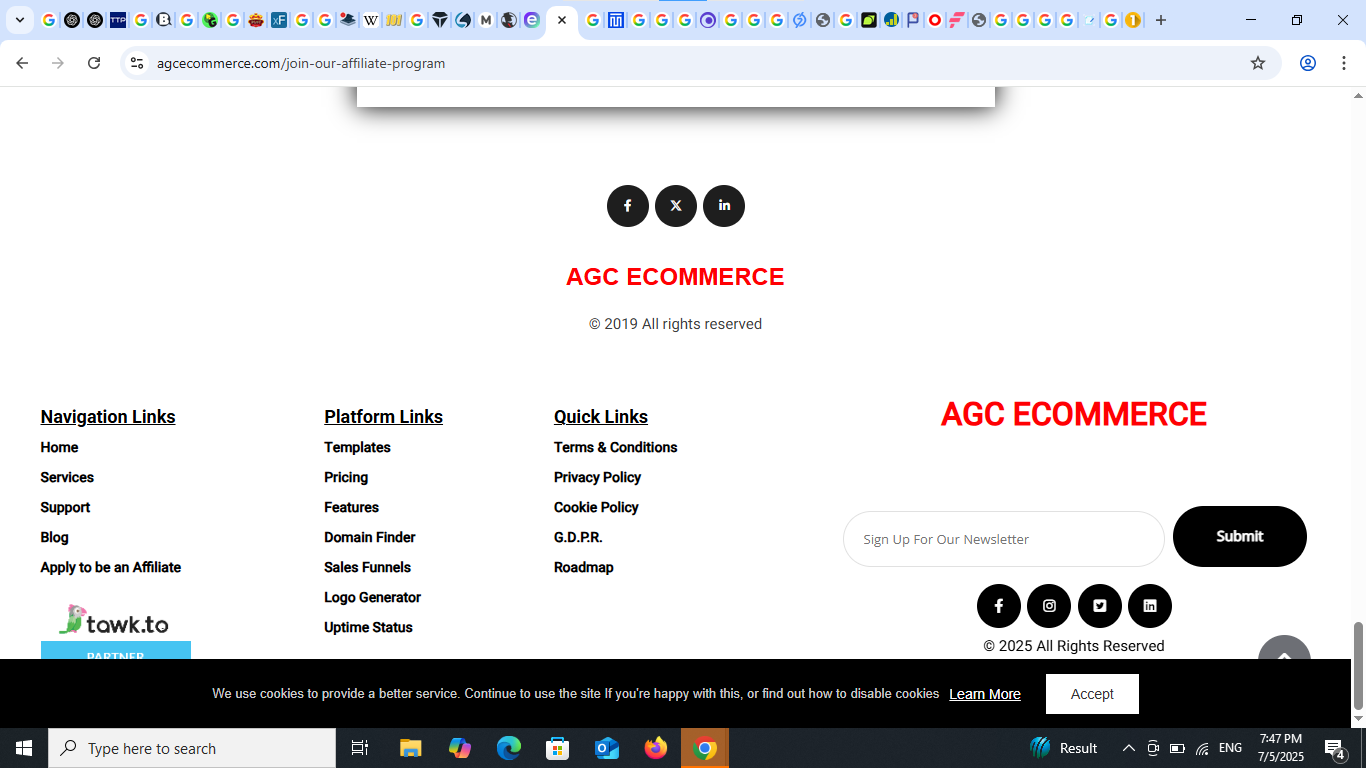
Task: Open the Chrome profile avatar icon
Action: point(1307,63)
